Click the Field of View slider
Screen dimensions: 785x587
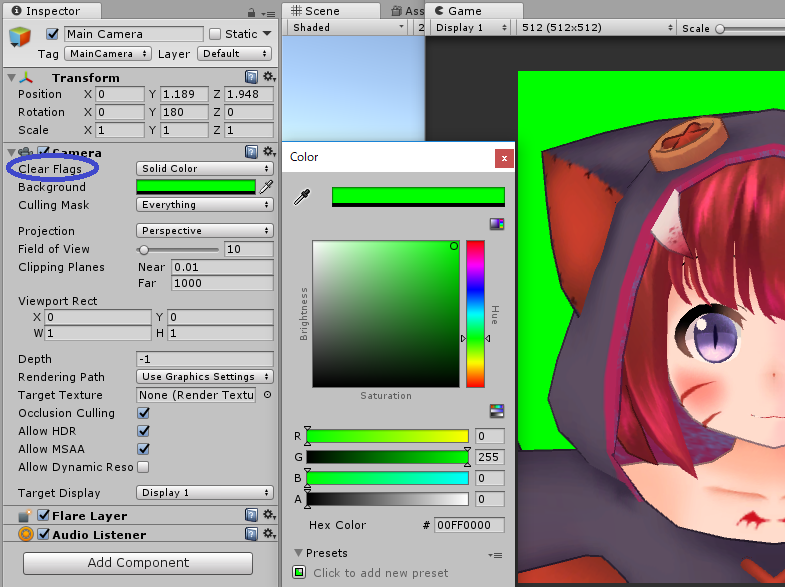178,249
